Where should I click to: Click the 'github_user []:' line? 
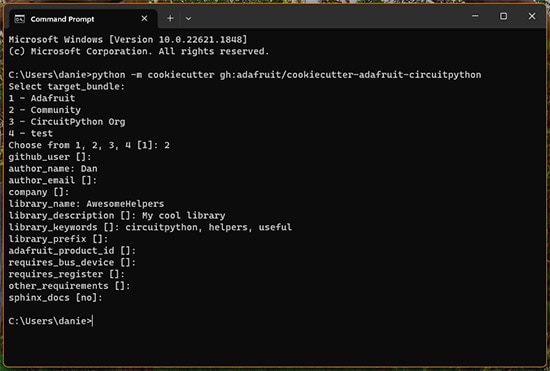coord(50,157)
